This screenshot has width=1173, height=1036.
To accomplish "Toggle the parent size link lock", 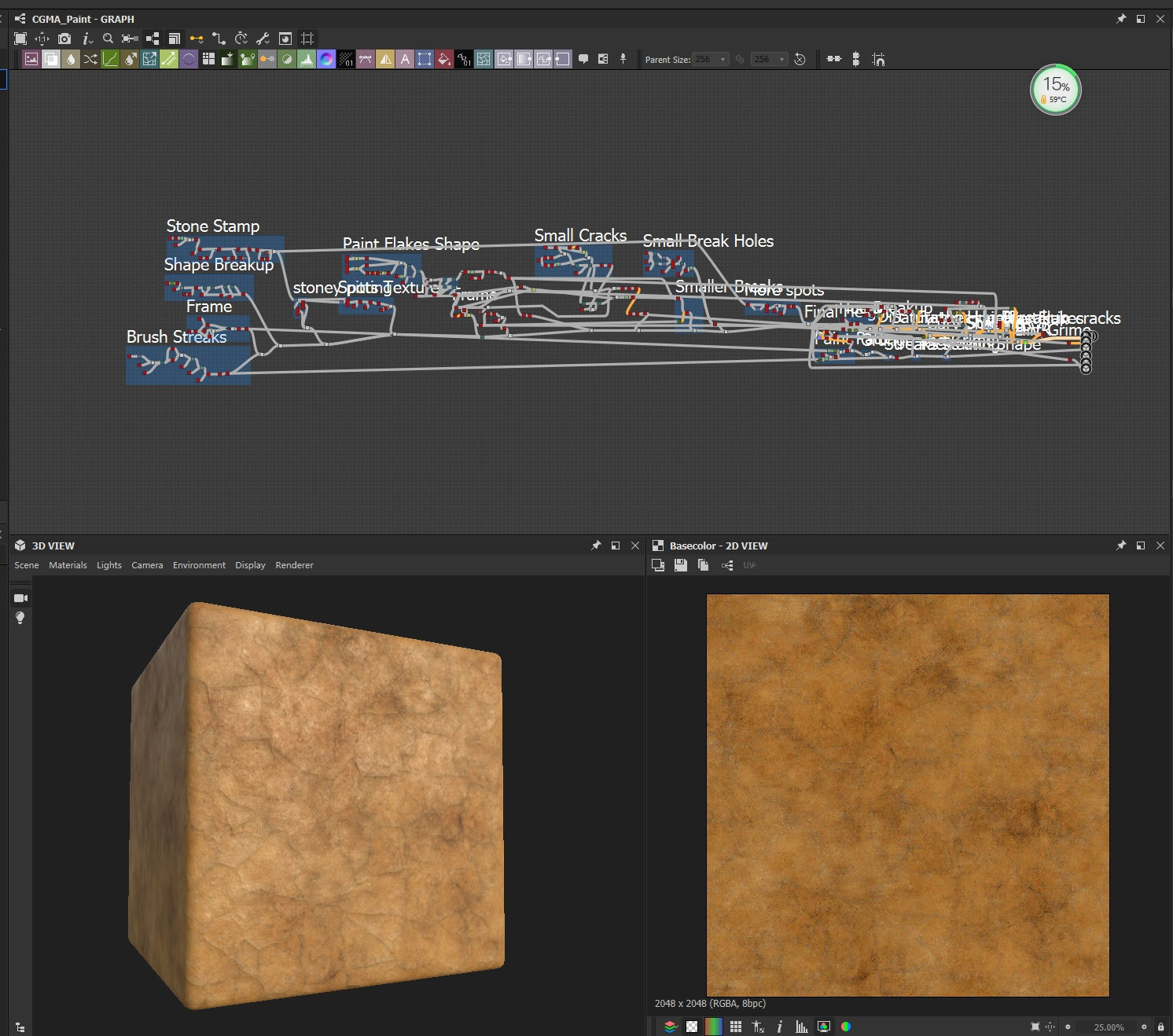I will [740, 60].
